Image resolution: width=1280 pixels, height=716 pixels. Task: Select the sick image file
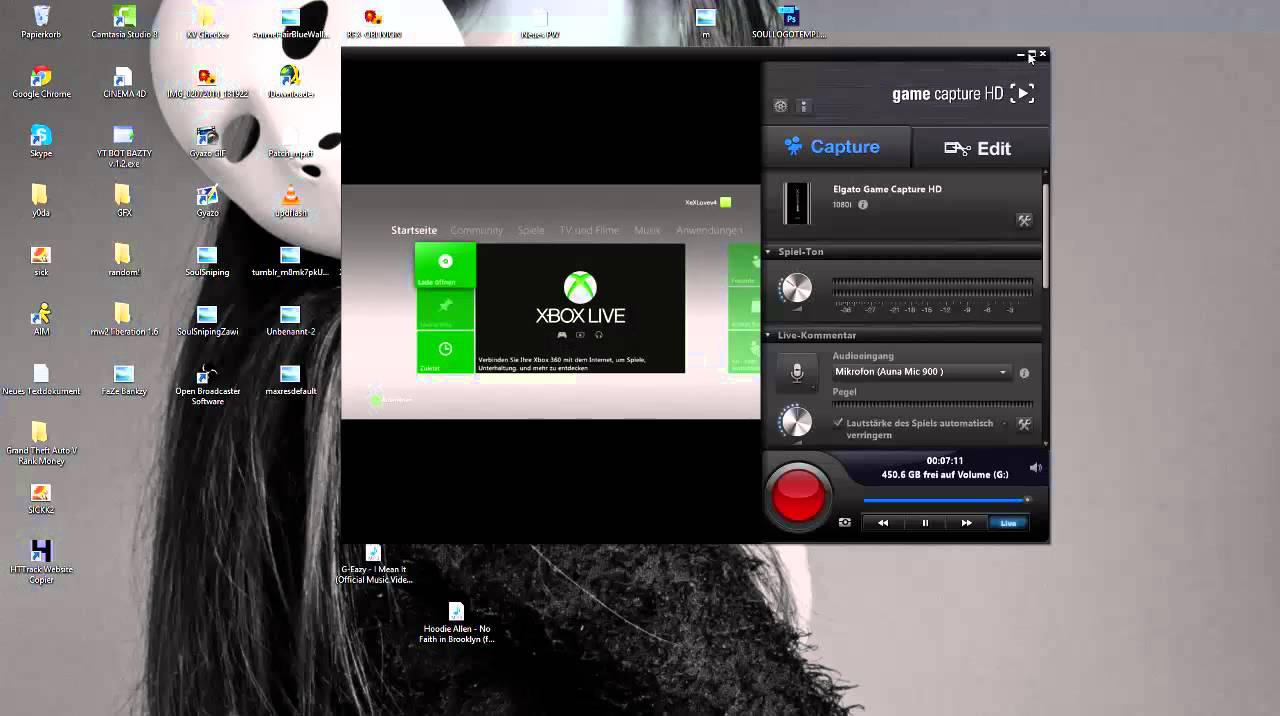click(x=41, y=259)
